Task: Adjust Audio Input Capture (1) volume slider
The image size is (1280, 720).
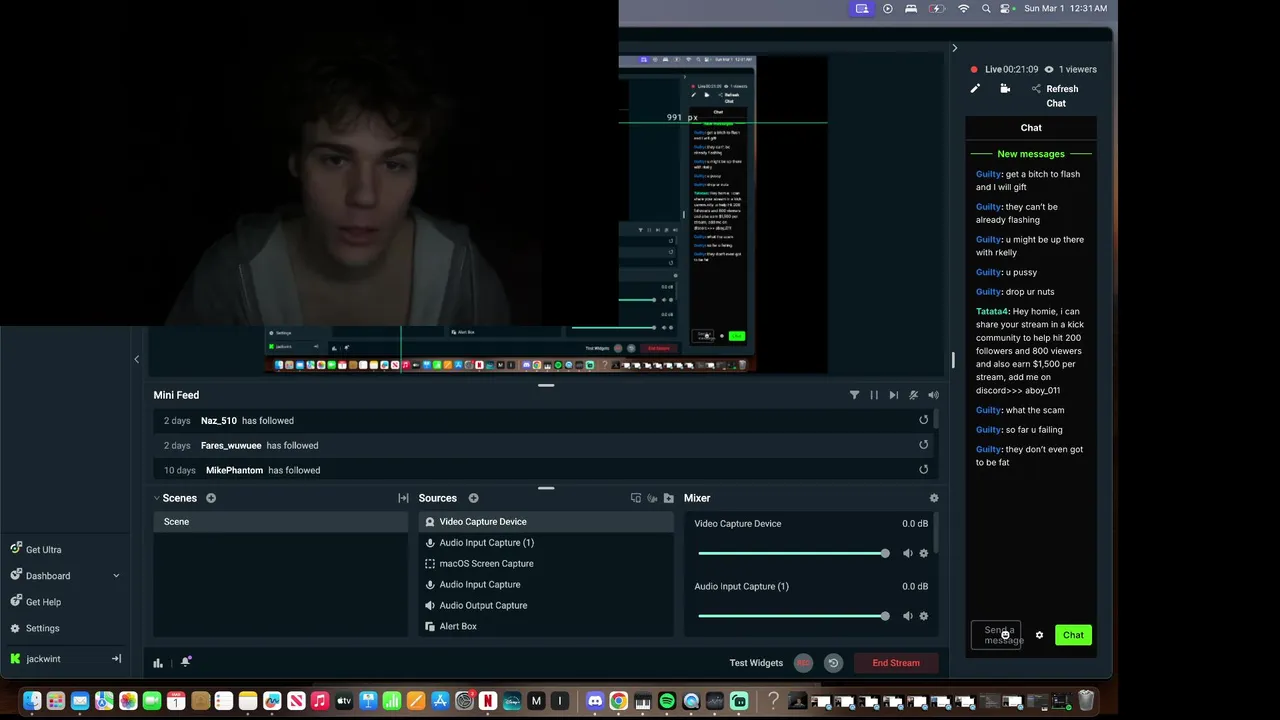Action: [793, 616]
